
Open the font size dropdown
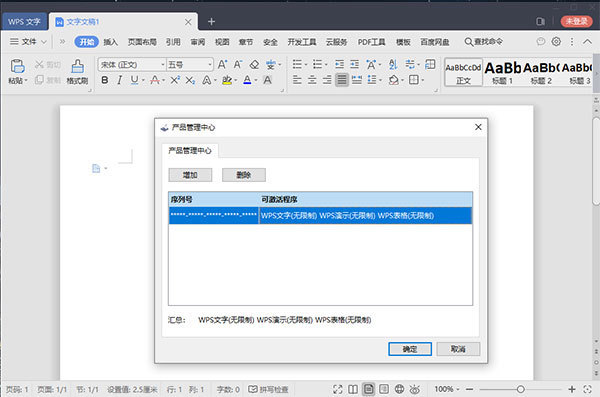point(210,64)
